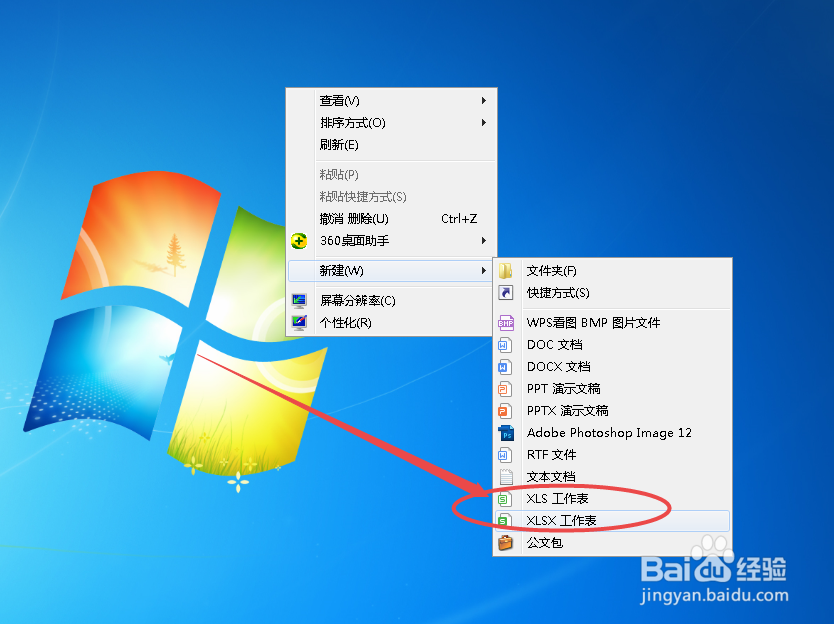Viewport: 834px width, 624px height.
Task: Click the RTF 文件 file icon
Action: point(505,455)
